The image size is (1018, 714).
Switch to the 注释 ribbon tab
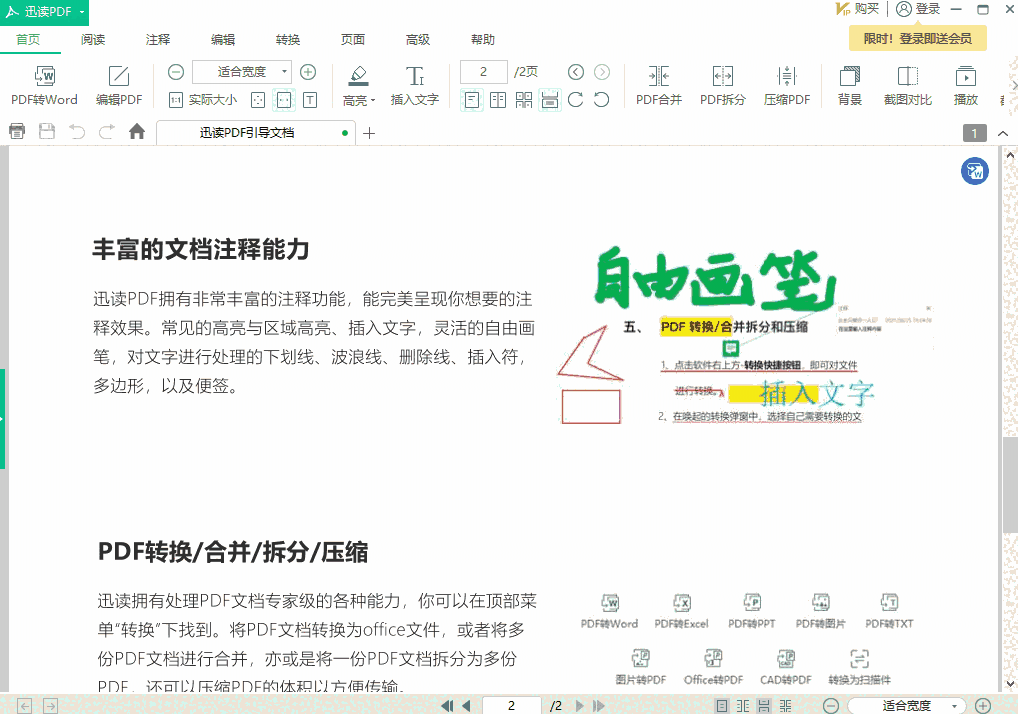point(158,40)
